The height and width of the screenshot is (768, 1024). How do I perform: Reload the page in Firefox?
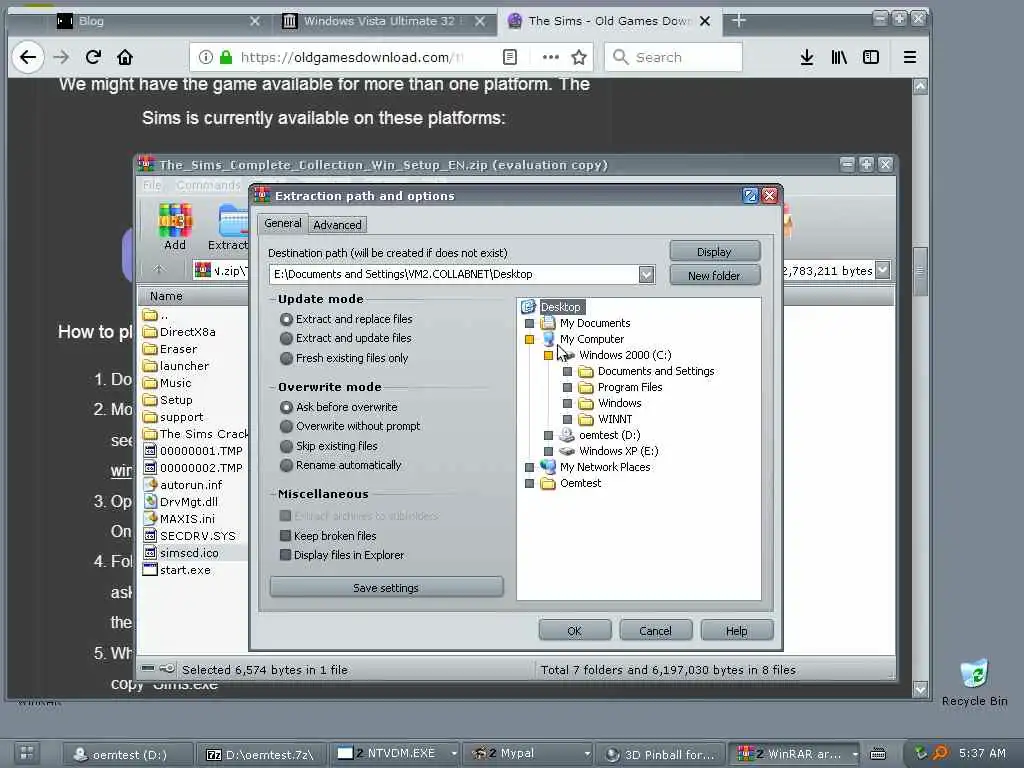click(93, 57)
